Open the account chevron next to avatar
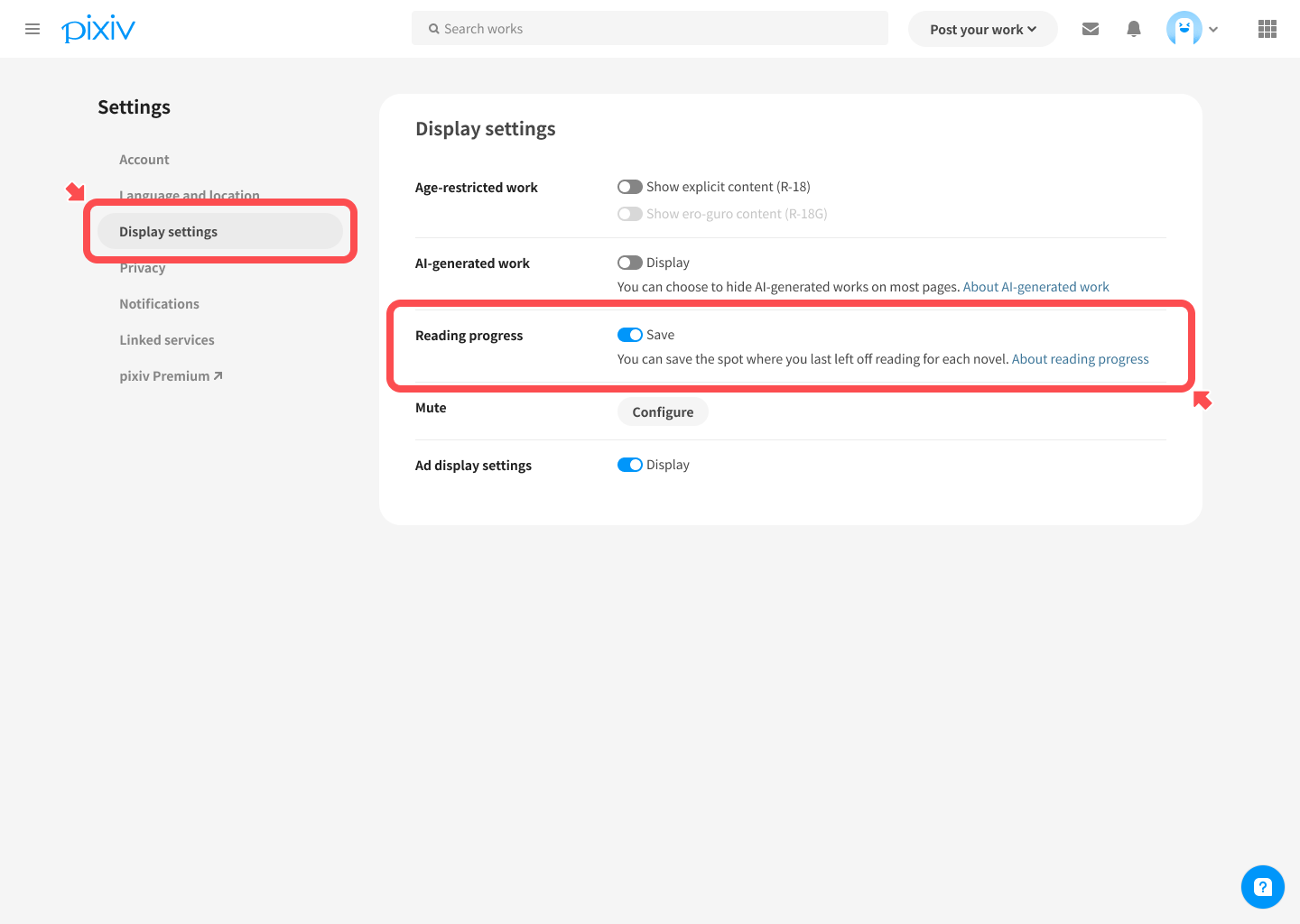The image size is (1300, 924). 1213,28
